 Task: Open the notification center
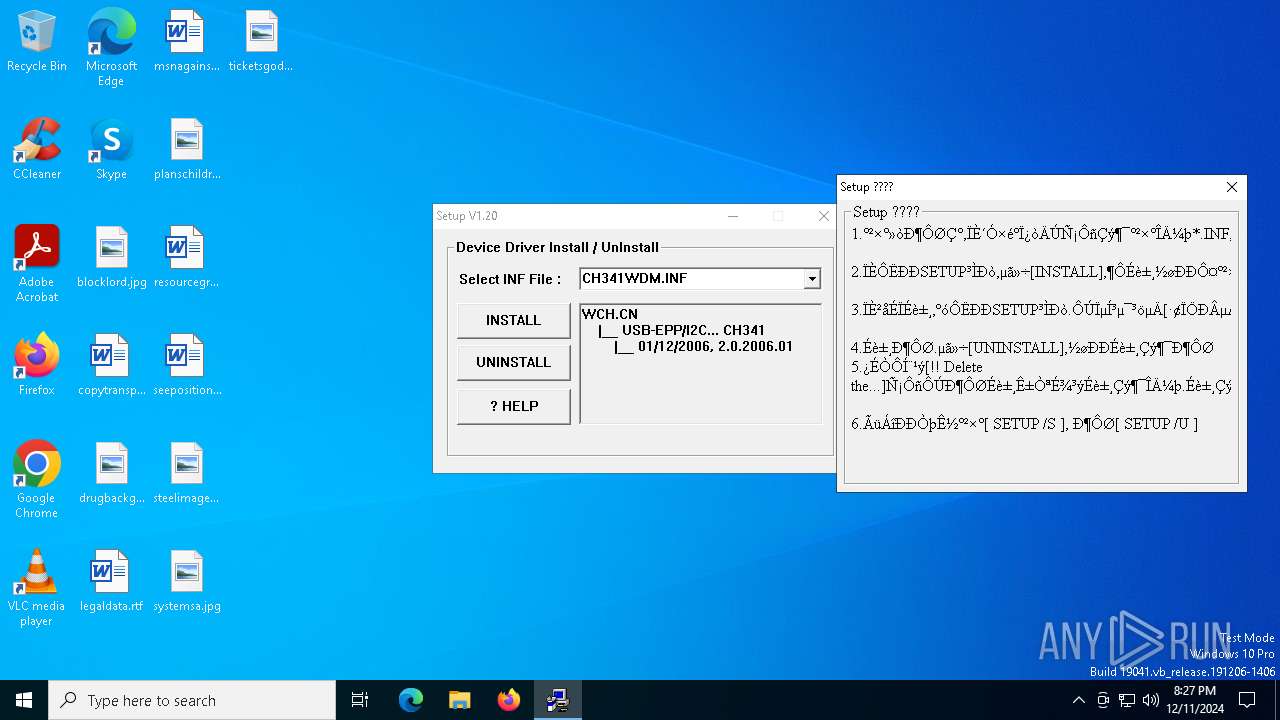(1247, 700)
